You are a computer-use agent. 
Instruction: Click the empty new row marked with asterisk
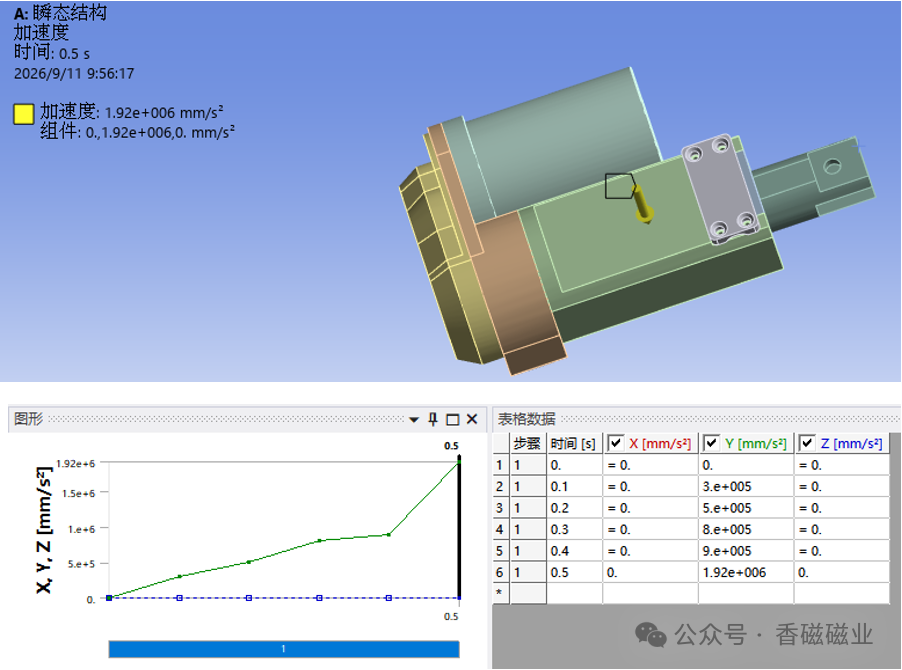click(691, 594)
